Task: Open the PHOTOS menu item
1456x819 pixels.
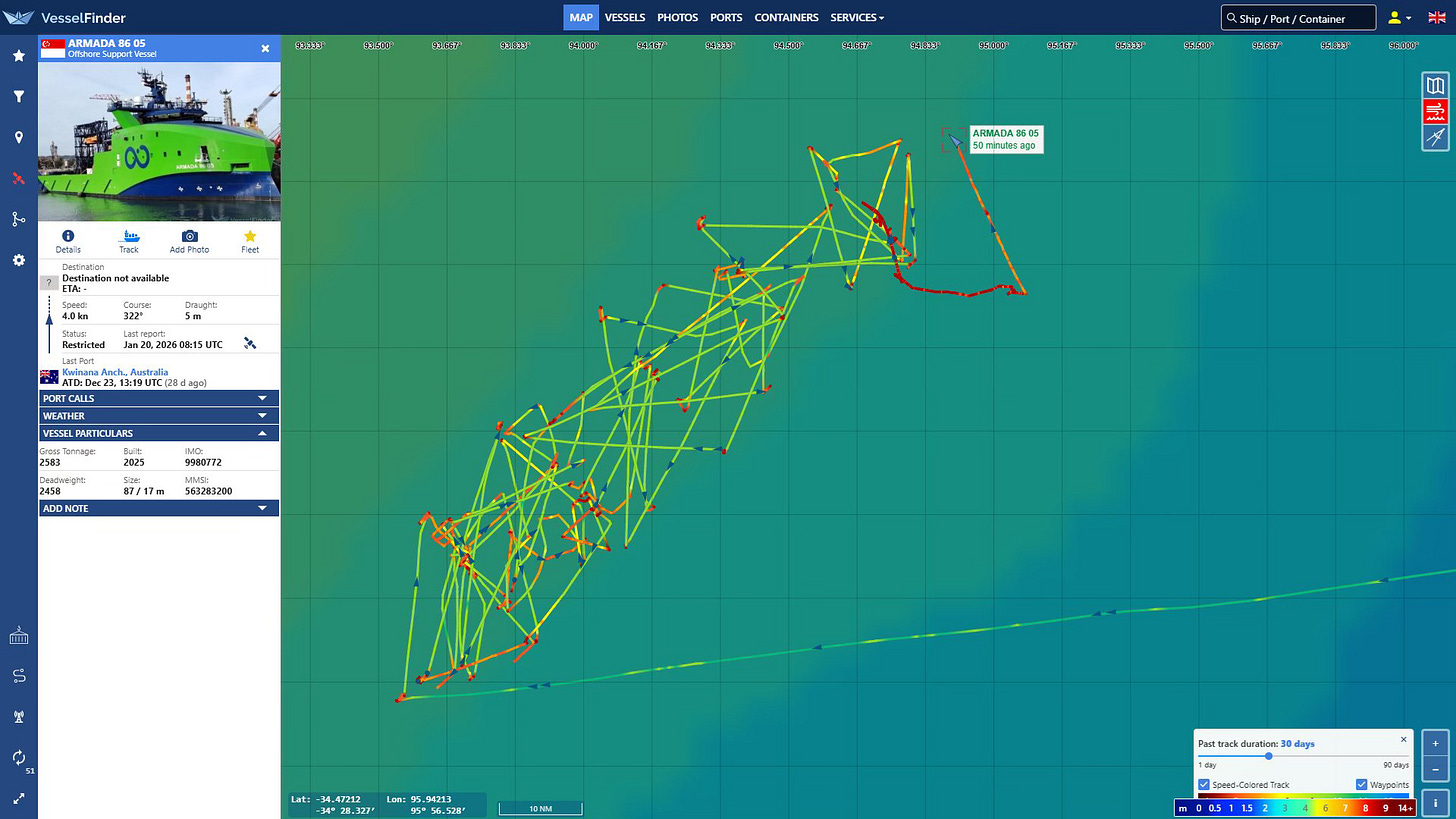Action: (677, 17)
